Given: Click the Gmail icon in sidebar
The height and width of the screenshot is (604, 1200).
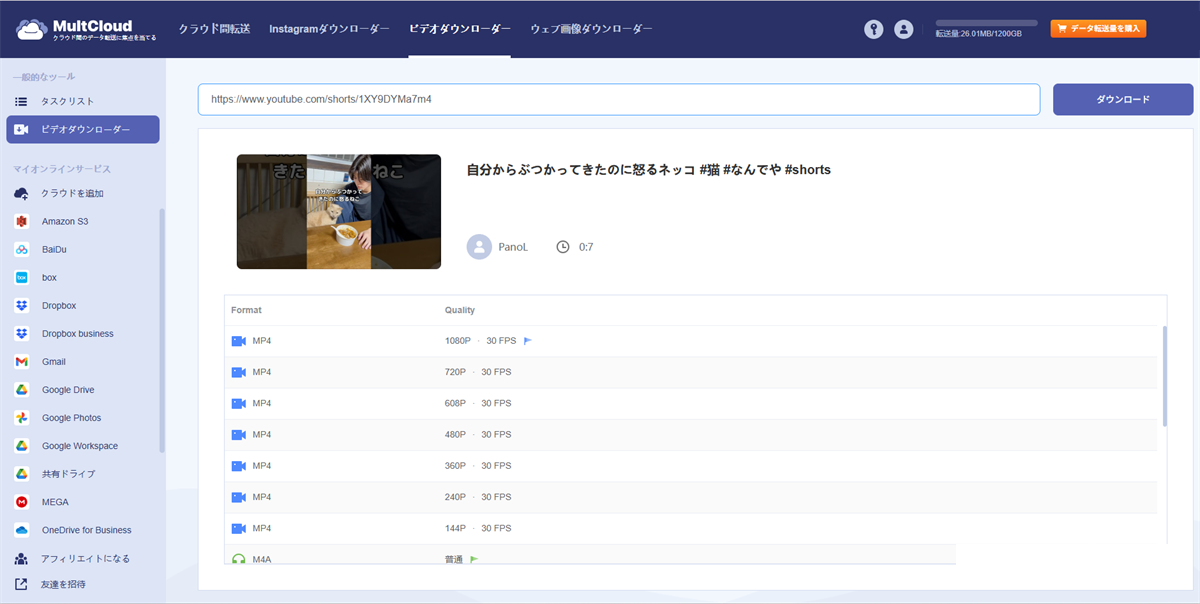Looking at the screenshot, I should click(22, 361).
